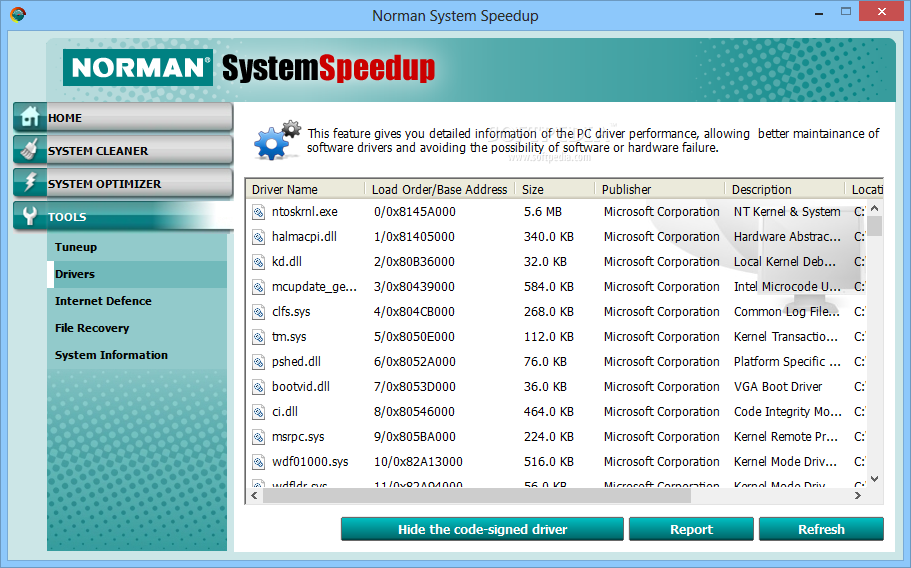Select the Drivers submenu item

(x=137, y=274)
